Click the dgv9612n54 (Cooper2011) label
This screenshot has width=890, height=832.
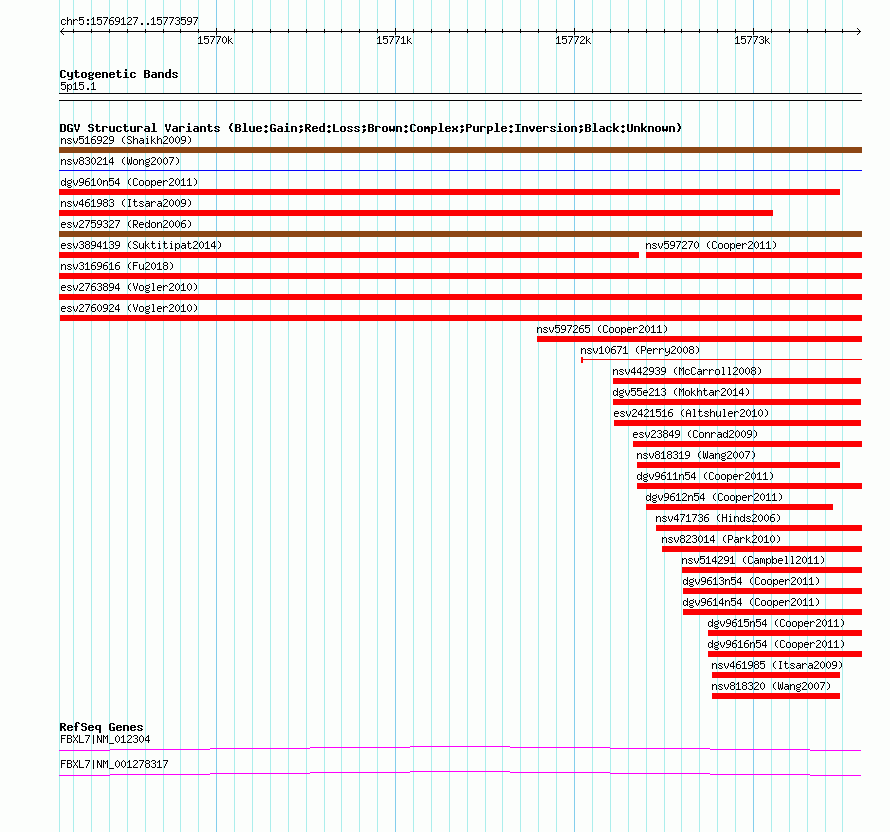pos(714,497)
